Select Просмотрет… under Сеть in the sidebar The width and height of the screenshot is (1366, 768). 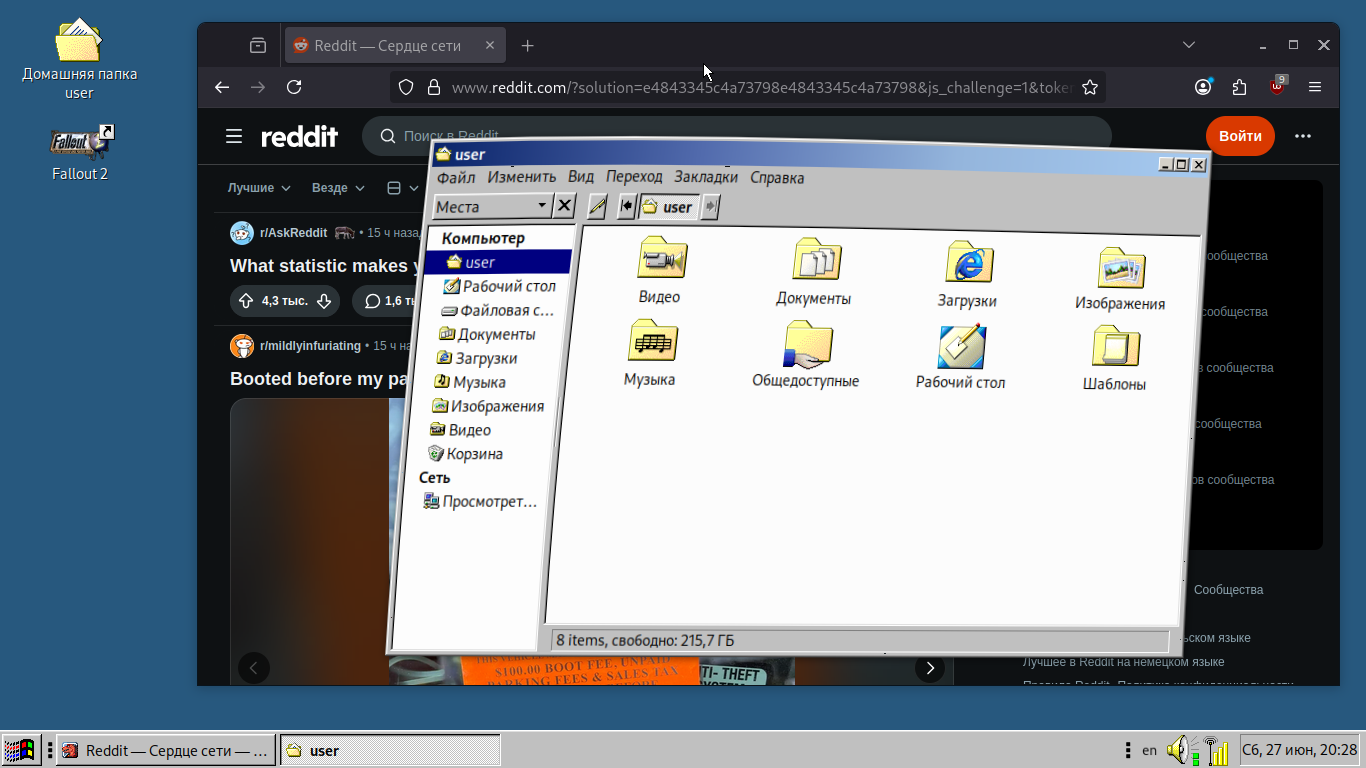[x=481, y=502]
